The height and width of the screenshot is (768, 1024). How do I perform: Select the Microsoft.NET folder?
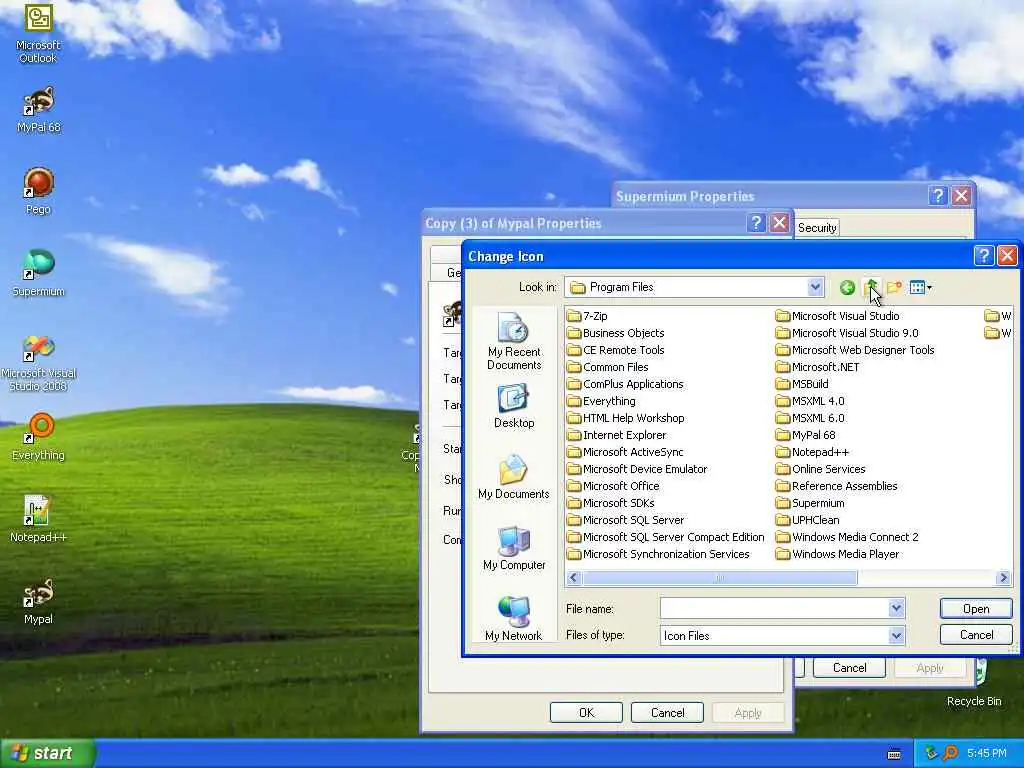(x=818, y=367)
